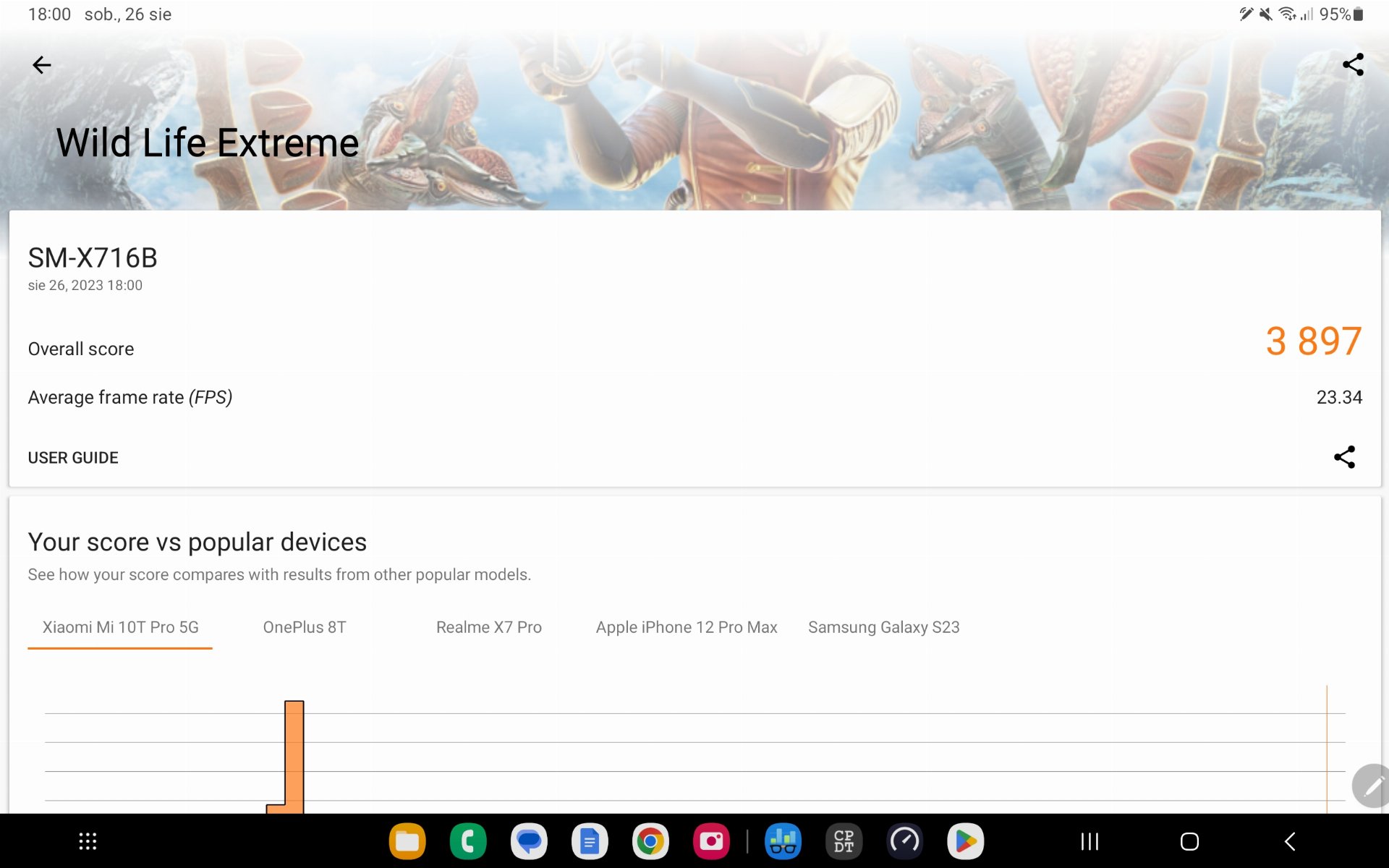
Task: Open the Samsung Galaxy S23 comparison tab
Action: pos(884,627)
